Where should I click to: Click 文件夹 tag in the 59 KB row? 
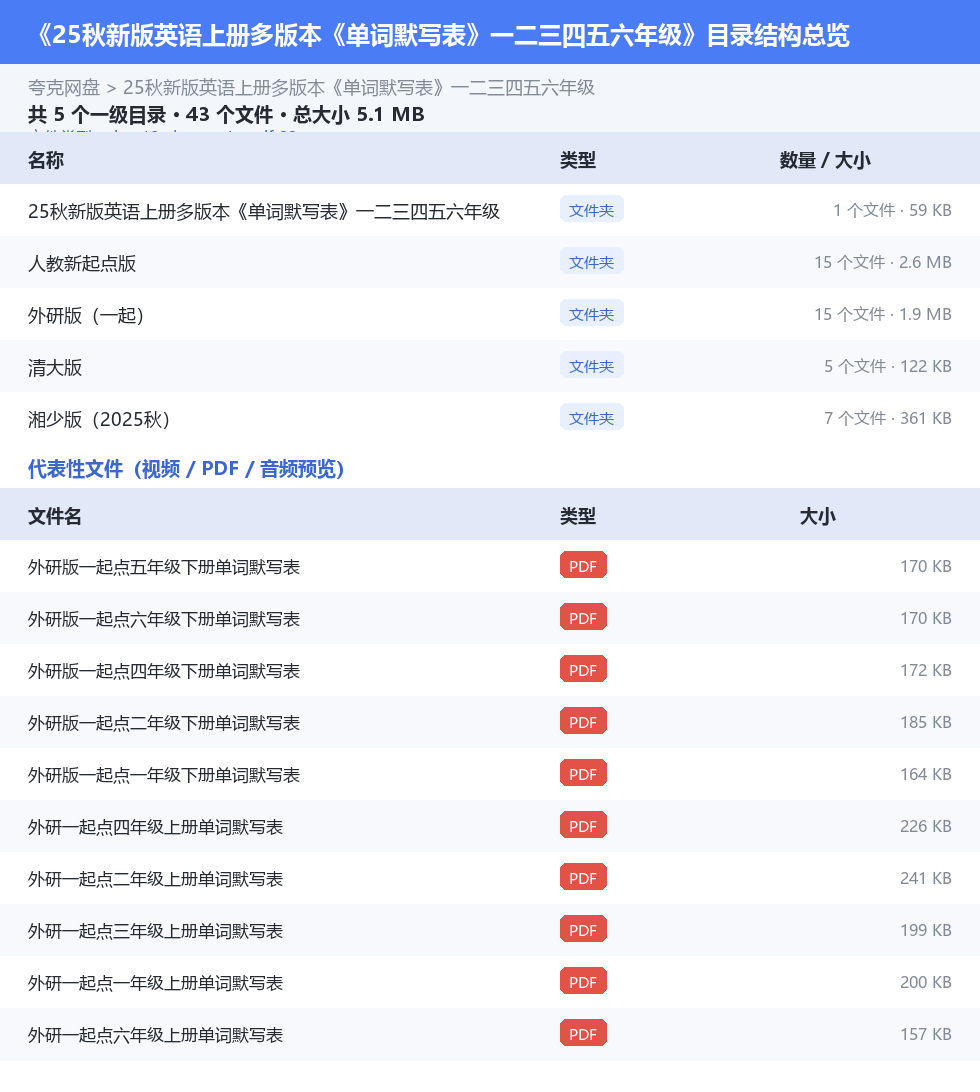pos(591,210)
